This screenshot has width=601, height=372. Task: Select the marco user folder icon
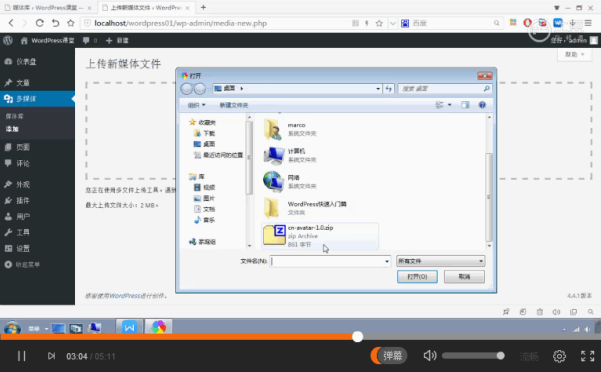[273, 129]
